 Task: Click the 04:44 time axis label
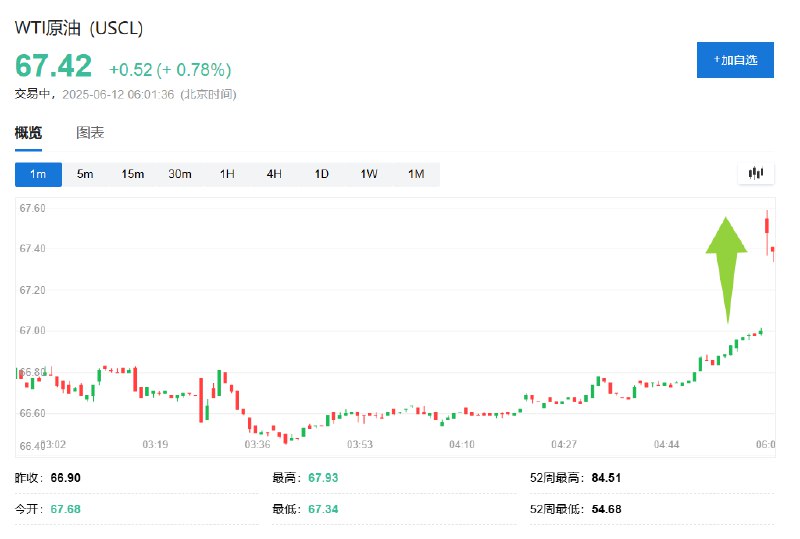coord(666,445)
